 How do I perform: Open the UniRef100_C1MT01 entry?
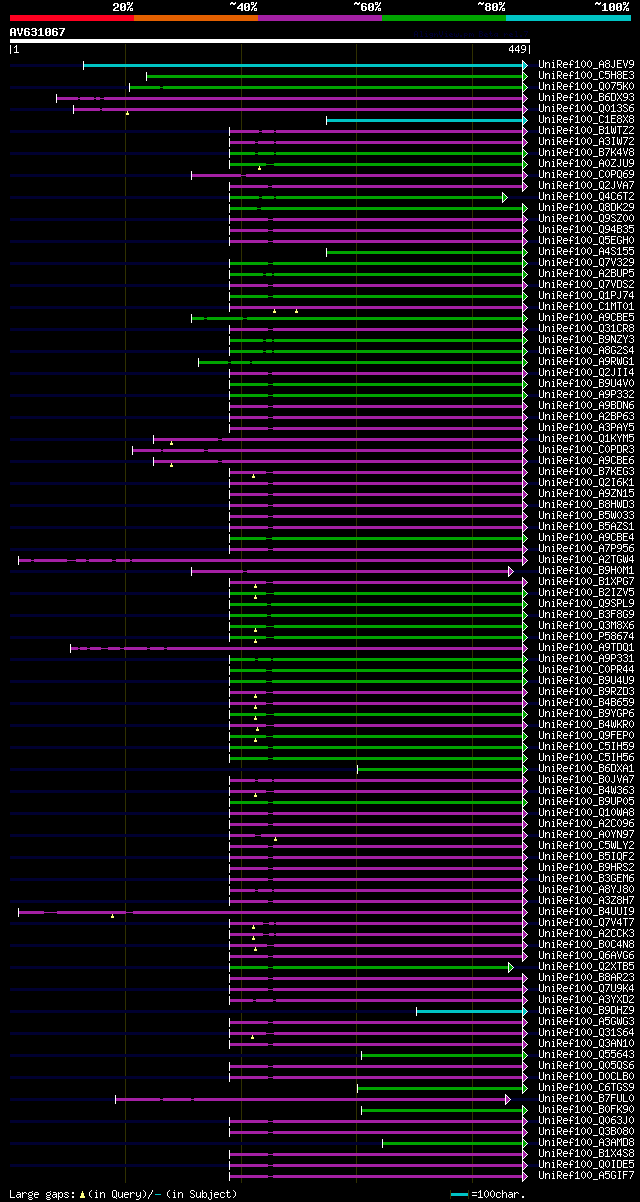586,307
